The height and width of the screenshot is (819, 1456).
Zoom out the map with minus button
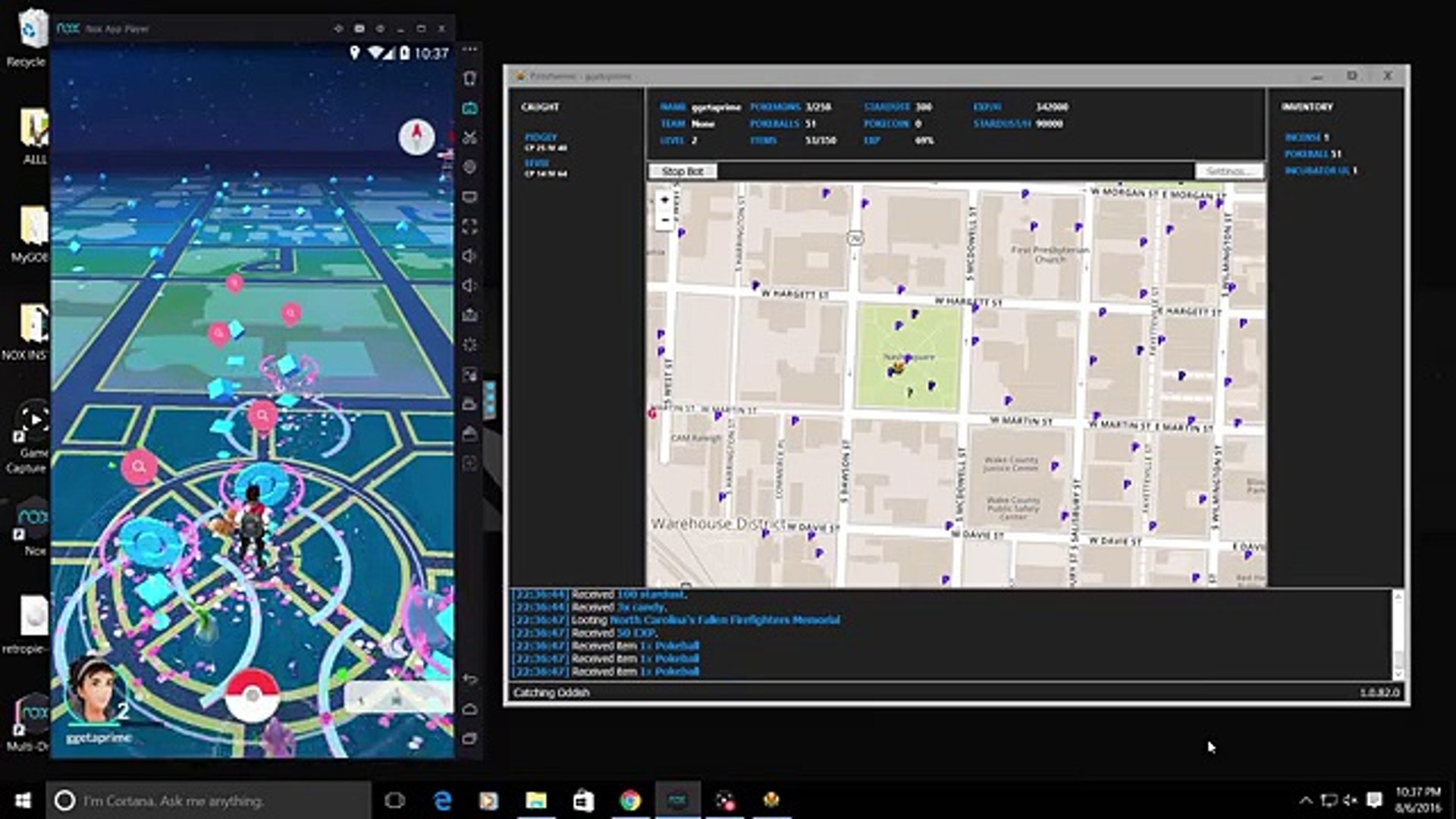pyautogui.click(x=664, y=220)
